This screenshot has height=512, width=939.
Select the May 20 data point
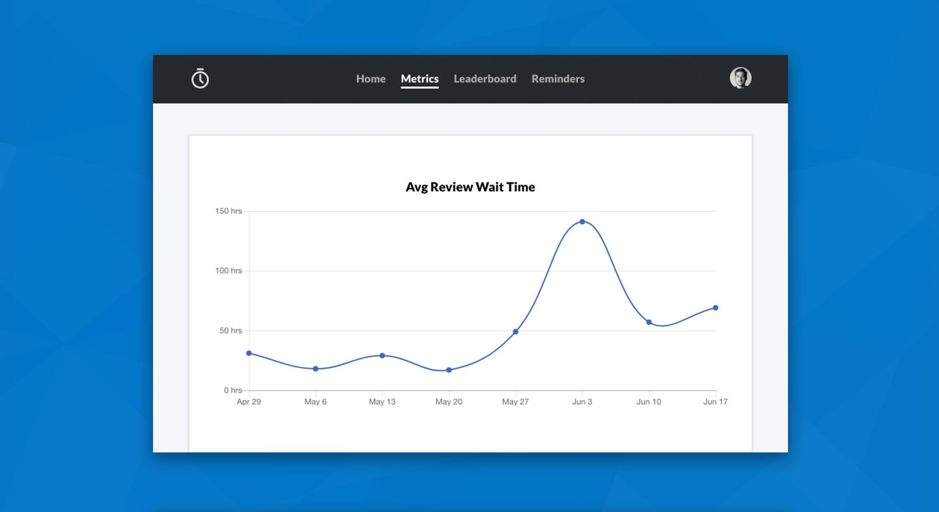[x=449, y=370]
